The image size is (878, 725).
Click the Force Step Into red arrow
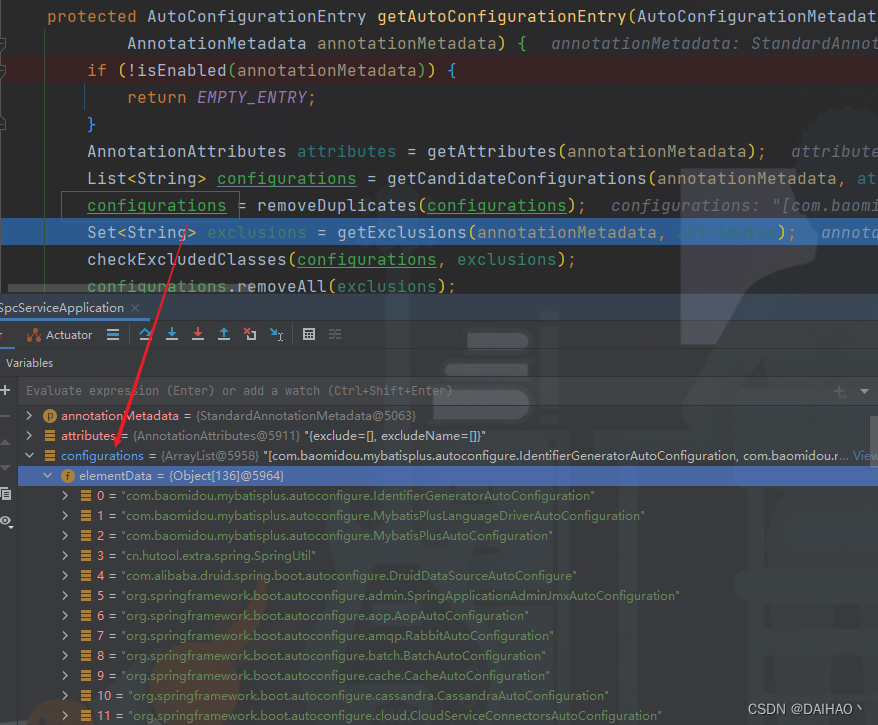198,334
